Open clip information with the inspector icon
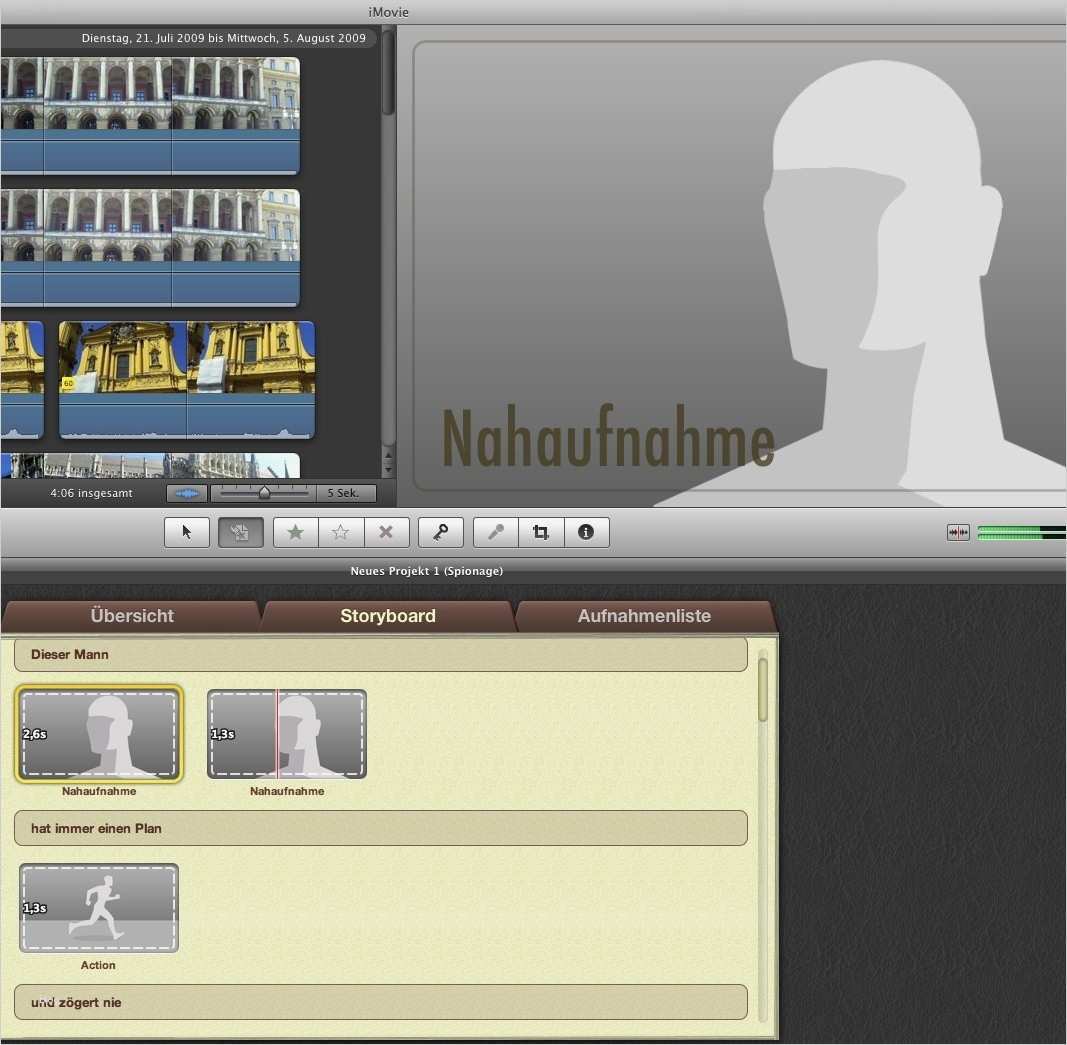This screenshot has width=1067, height=1045. tap(586, 532)
